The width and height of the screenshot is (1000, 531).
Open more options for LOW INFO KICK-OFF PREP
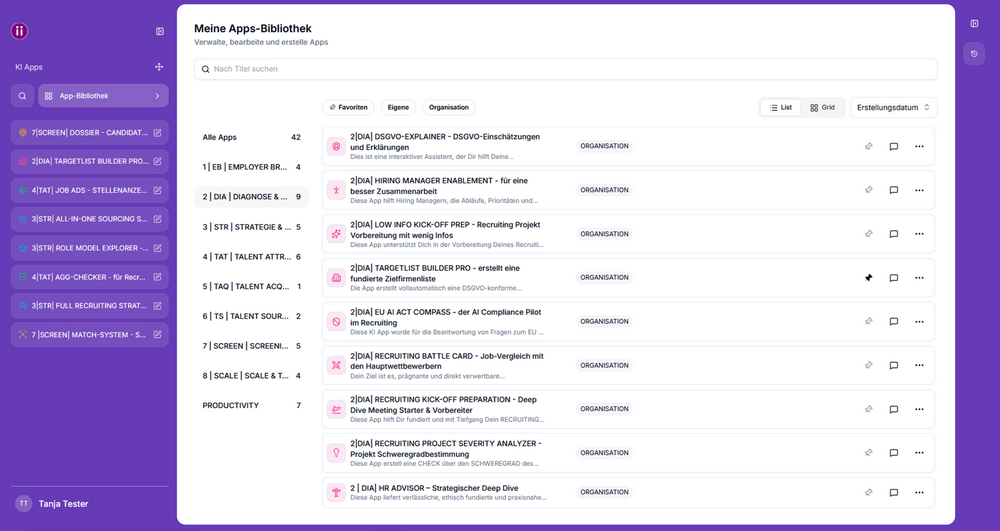pos(919,234)
